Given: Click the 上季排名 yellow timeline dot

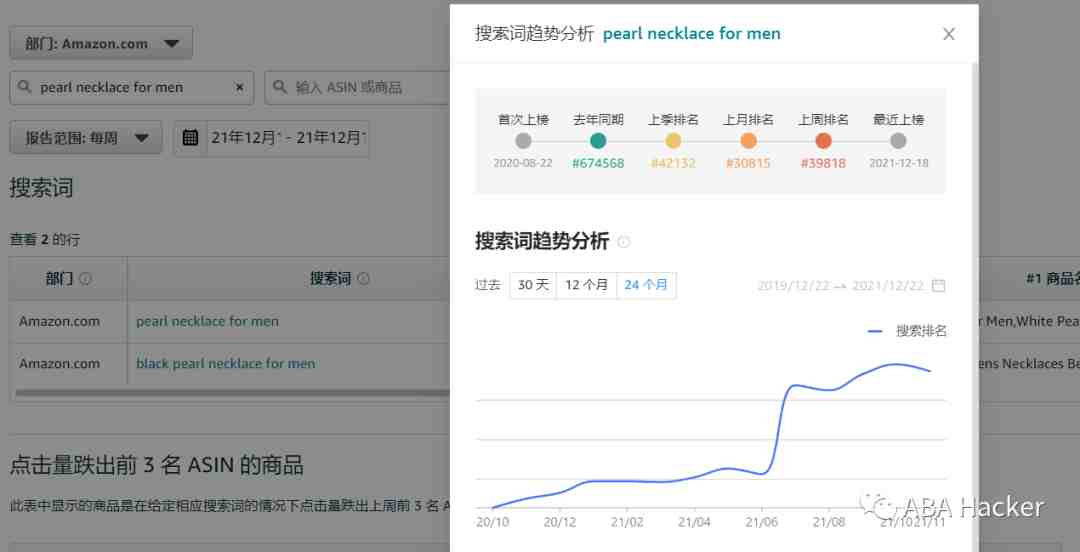Looking at the screenshot, I should [674, 141].
